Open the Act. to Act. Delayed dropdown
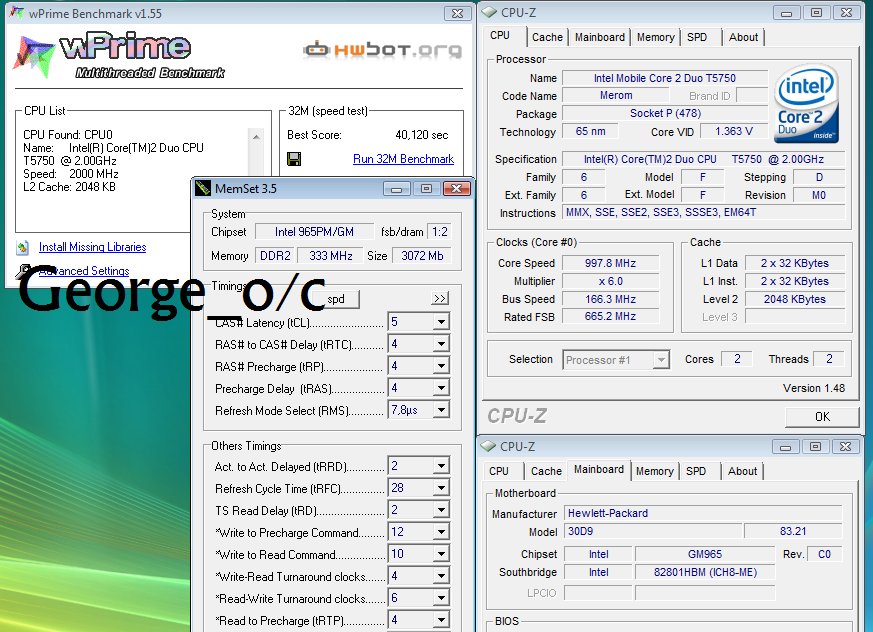The image size is (873, 632). [x=441, y=466]
